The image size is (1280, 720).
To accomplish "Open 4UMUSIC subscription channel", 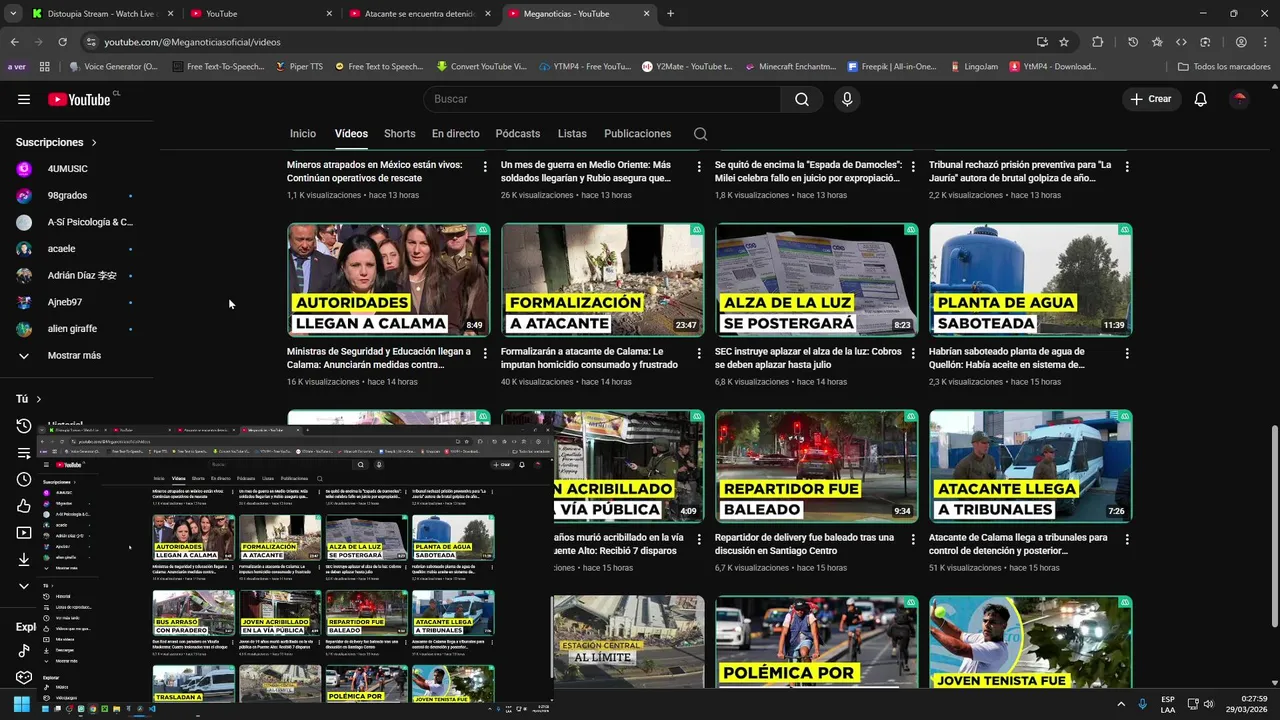I will [x=70, y=169].
